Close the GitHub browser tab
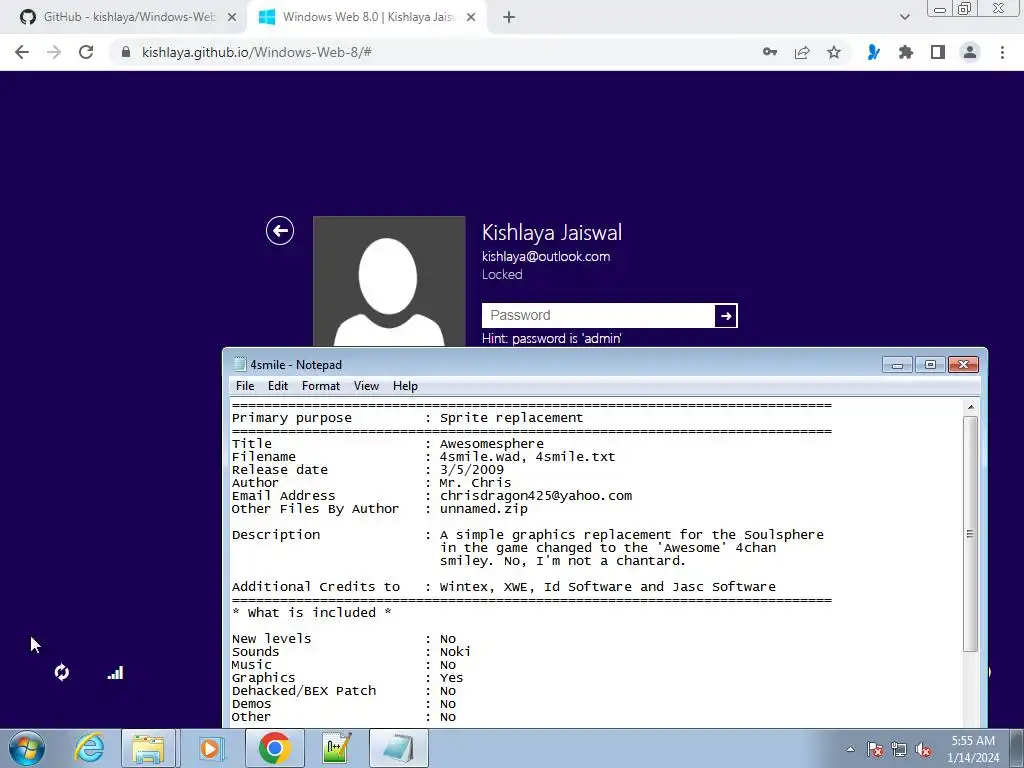This screenshot has width=1024, height=768. click(232, 18)
